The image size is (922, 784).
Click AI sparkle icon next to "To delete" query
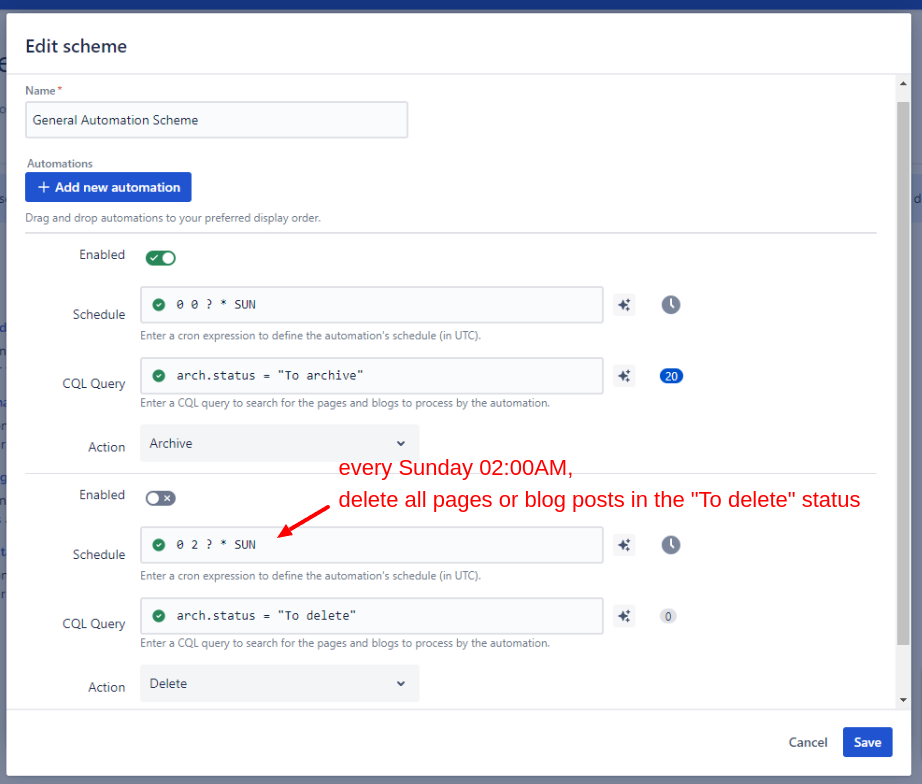coord(624,616)
